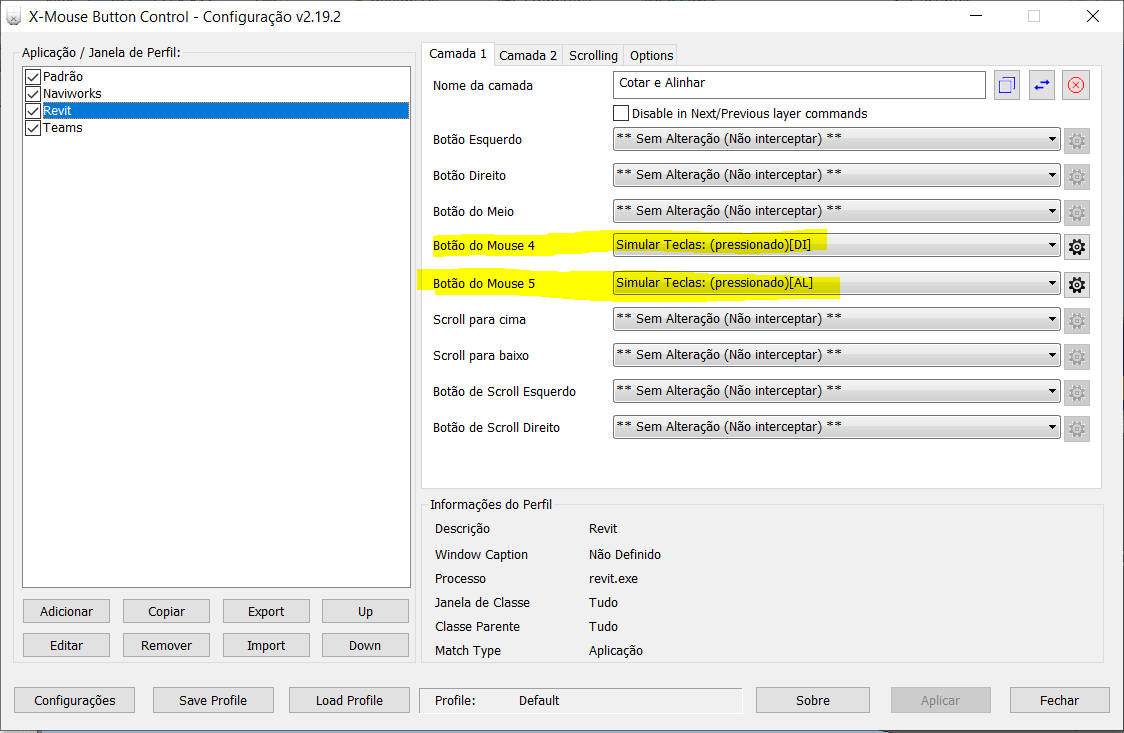Open the Botão Direito action dropdown
Viewport: 1124px width, 733px height.
(1050, 175)
